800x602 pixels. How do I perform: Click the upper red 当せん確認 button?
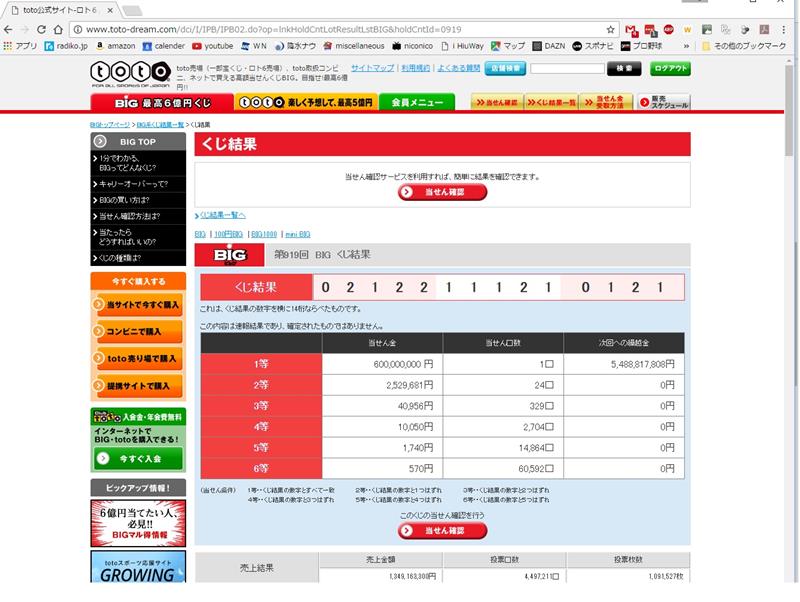pyautogui.click(x=442, y=192)
